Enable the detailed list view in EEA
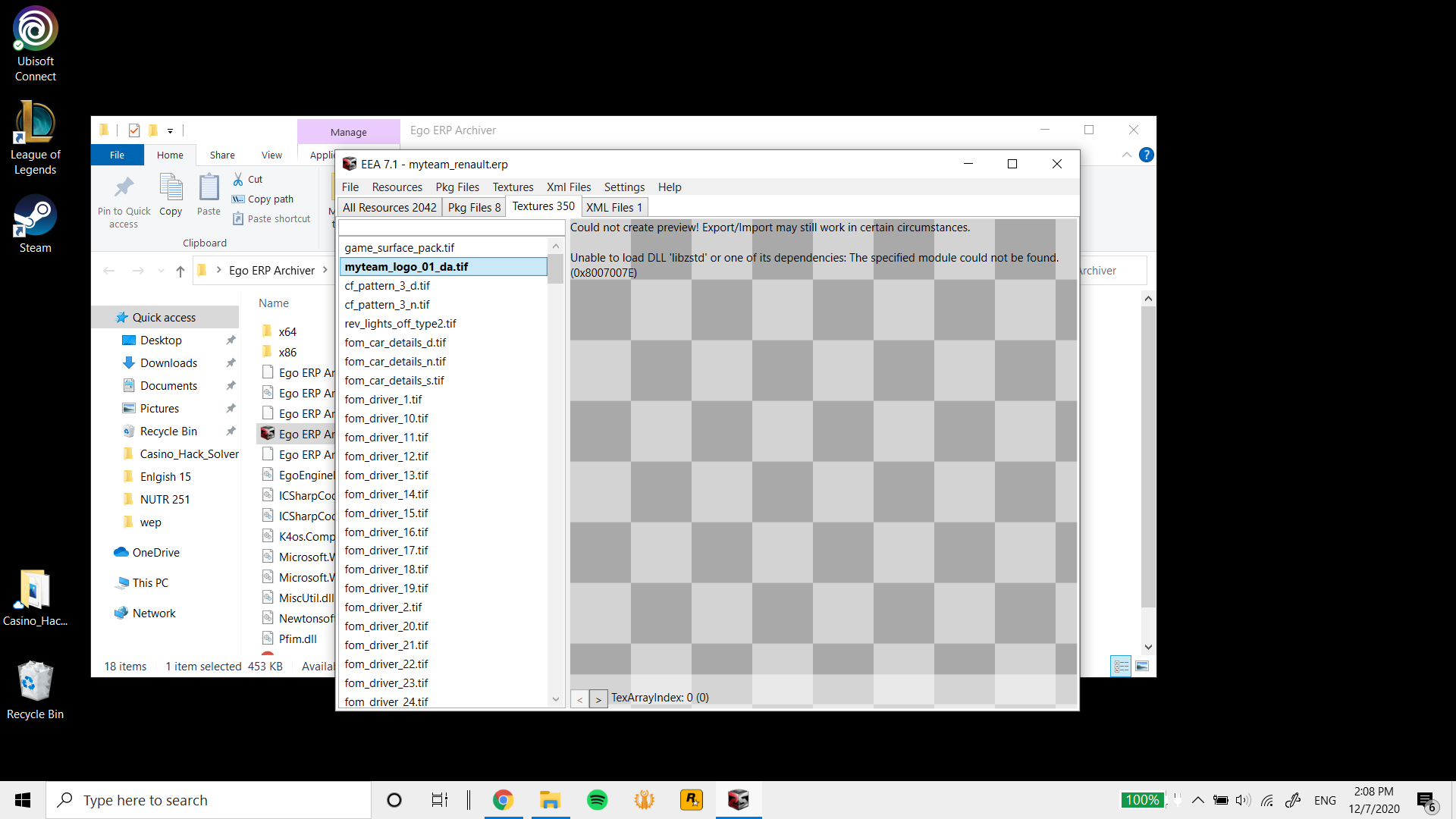 (1120, 665)
